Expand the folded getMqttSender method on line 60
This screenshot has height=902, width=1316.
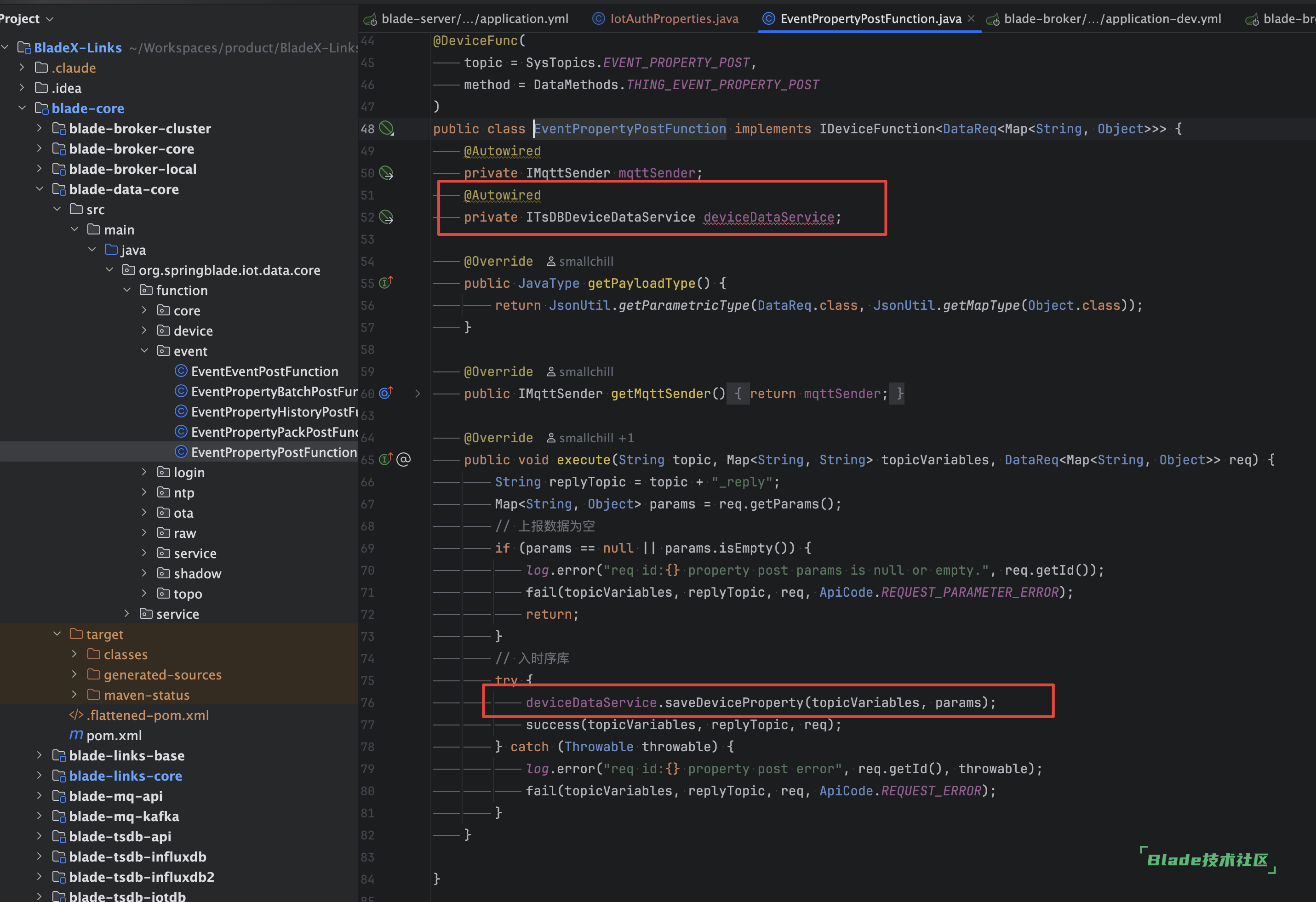click(418, 394)
